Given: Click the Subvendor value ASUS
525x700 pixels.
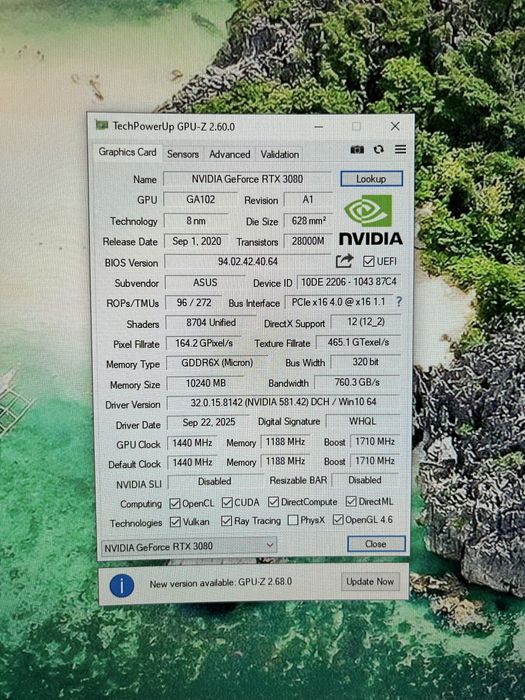Looking at the screenshot, I should point(205,283).
